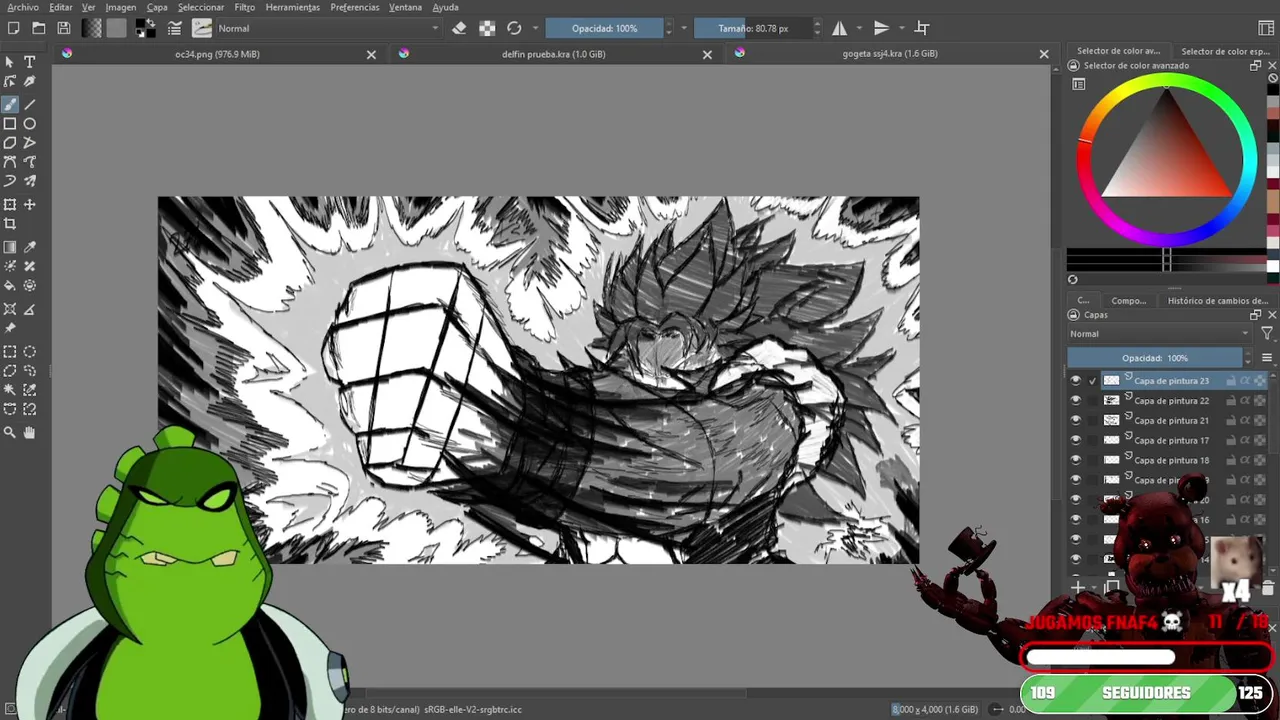Click the New Document toolbar icon
This screenshot has height=720, width=1280.
click(14, 28)
